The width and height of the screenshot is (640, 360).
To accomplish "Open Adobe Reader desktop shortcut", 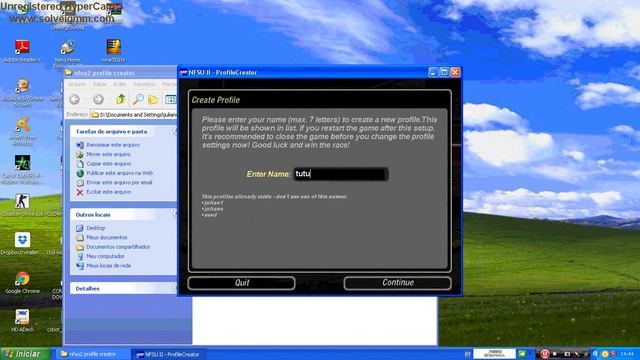I will [x=22, y=51].
